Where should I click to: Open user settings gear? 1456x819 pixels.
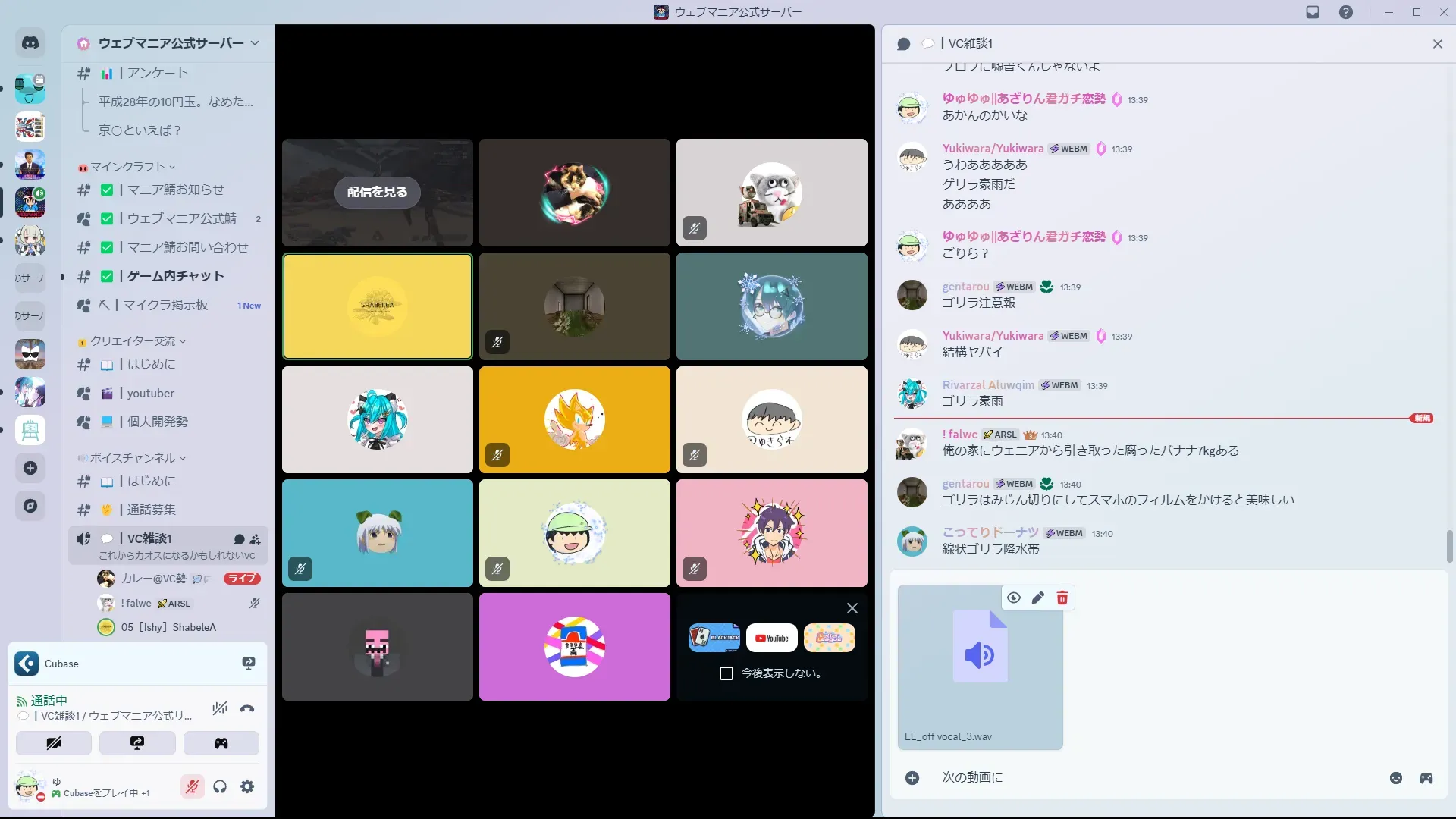[x=247, y=787]
